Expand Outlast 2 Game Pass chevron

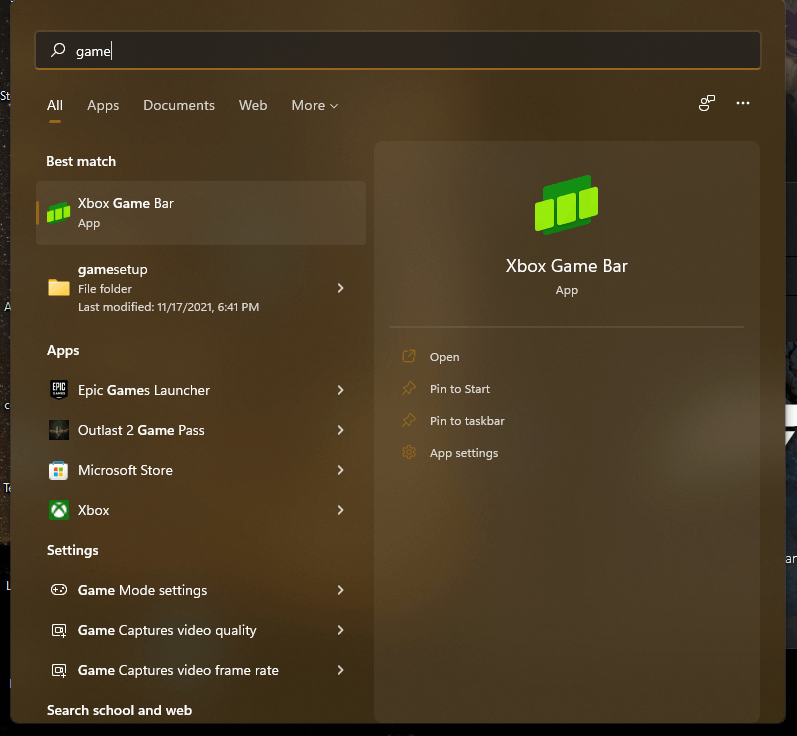coord(341,430)
